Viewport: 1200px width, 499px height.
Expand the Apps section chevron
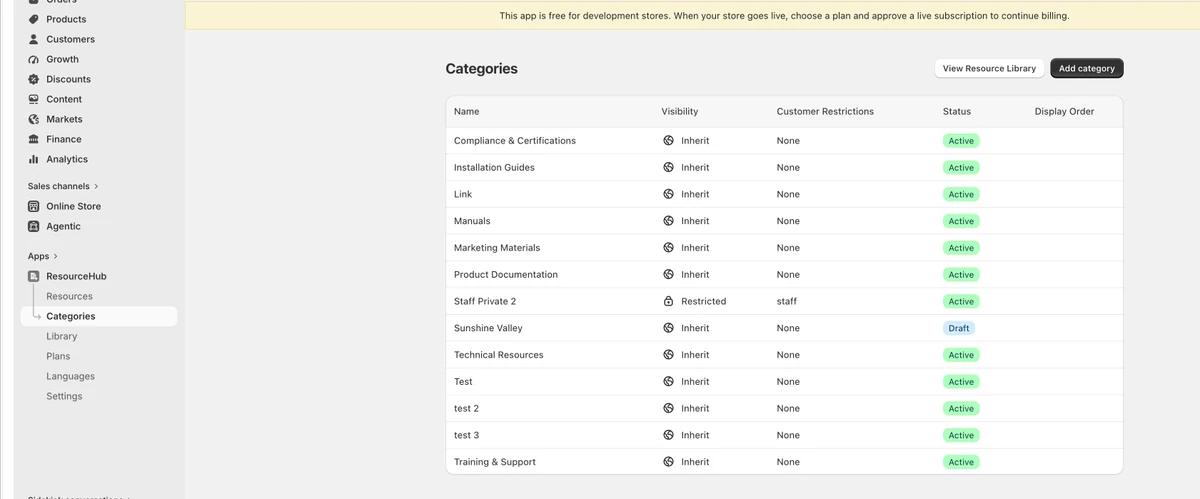56,256
